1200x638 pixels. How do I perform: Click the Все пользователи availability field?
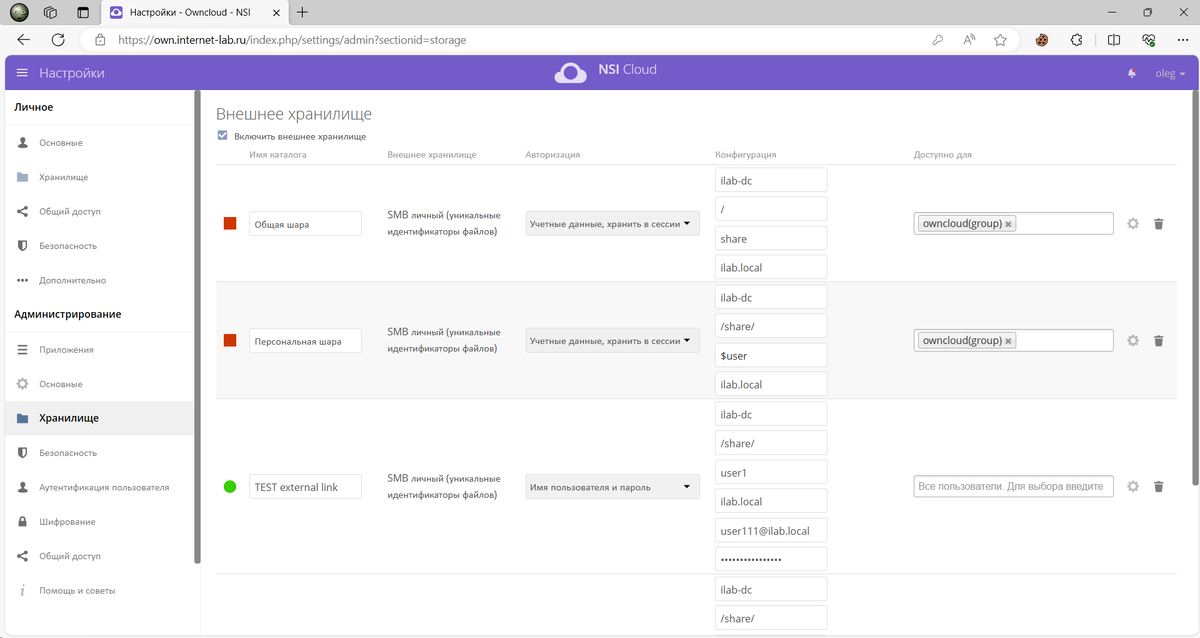click(x=1013, y=486)
